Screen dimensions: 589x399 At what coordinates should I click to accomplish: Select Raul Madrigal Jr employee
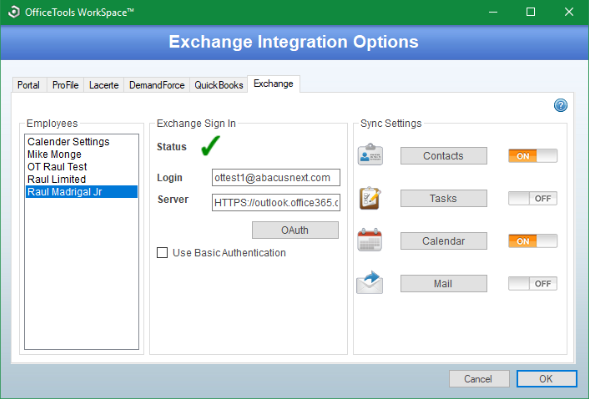82,192
